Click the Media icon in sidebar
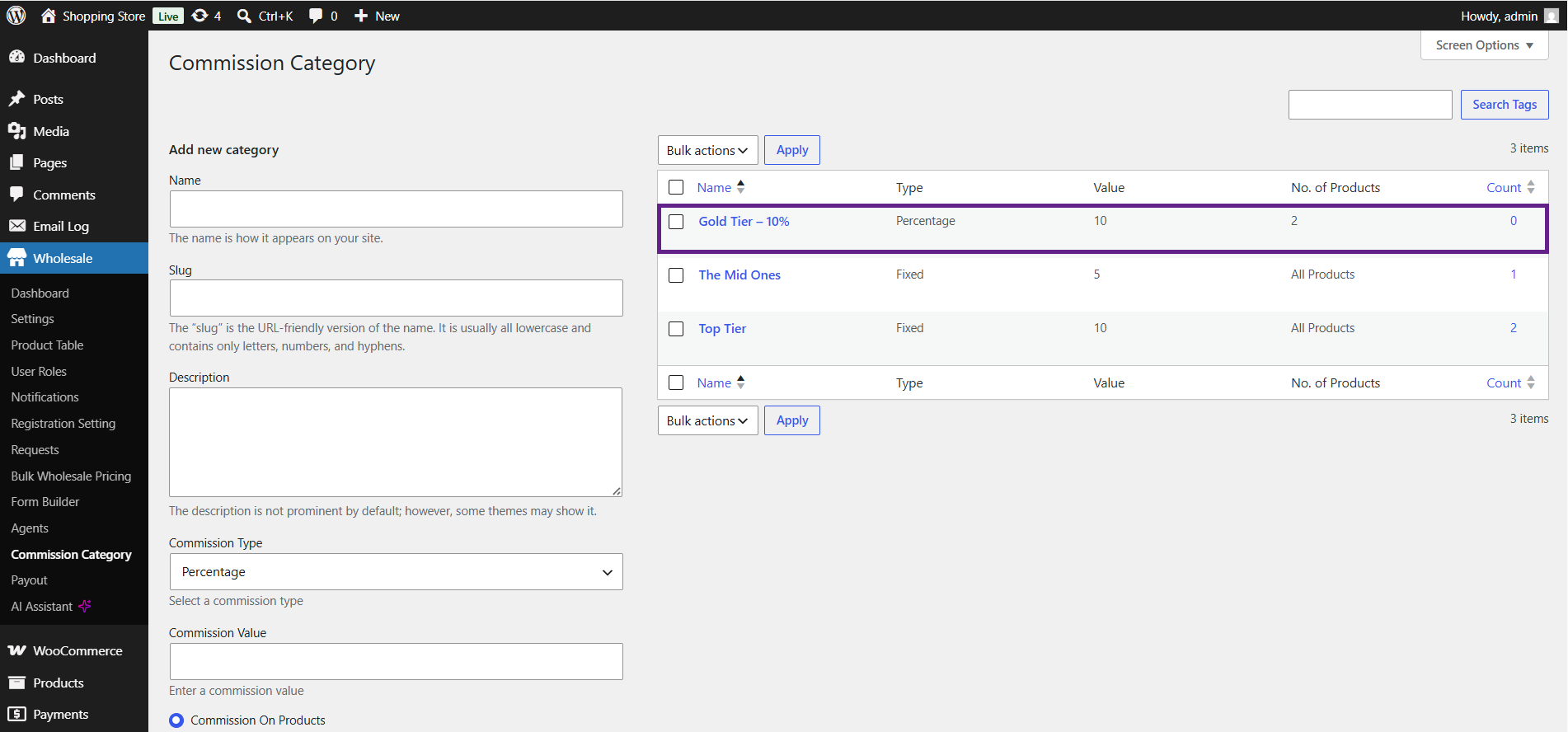 (16, 131)
